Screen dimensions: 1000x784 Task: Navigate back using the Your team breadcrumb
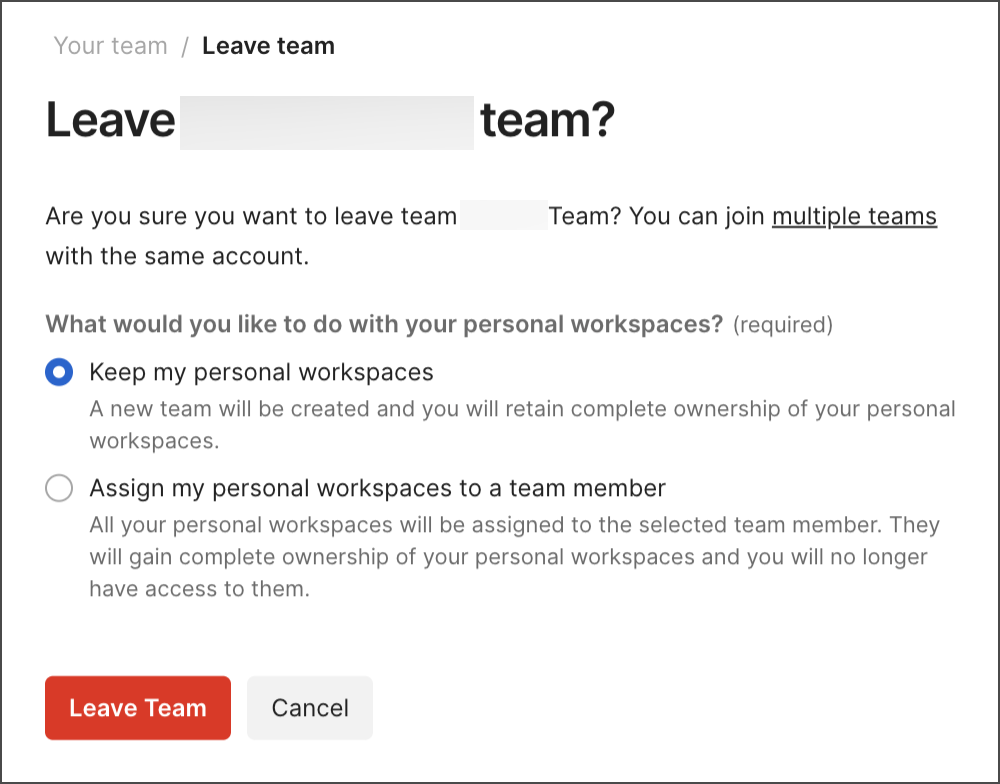coord(110,45)
